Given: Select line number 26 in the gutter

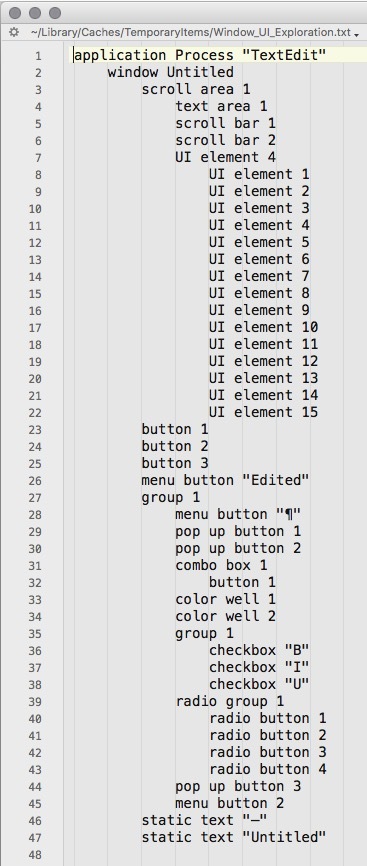Looking at the screenshot, I should tap(35, 481).
